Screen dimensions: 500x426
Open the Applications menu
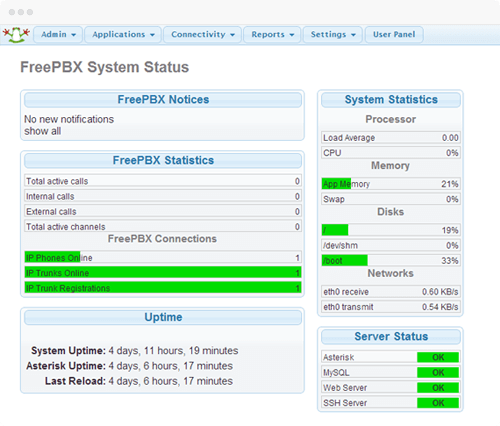click(123, 35)
